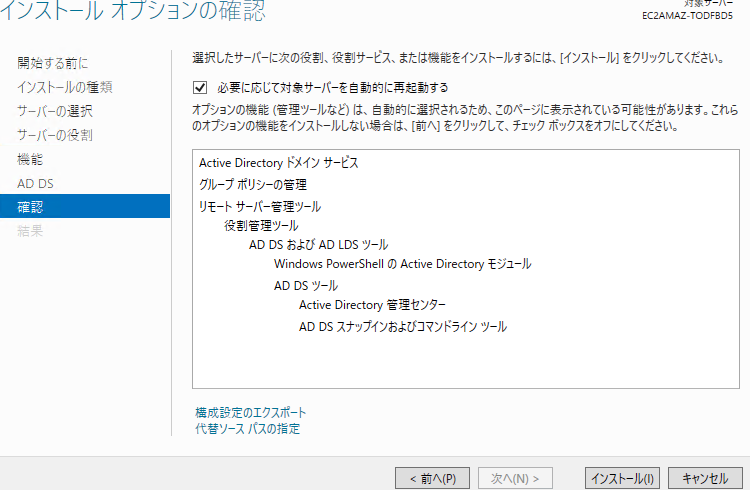Select 'Active Directory ドメイン サービス' list row
The width and height of the screenshot is (750, 490).
pyautogui.click(x=278, y=163)
